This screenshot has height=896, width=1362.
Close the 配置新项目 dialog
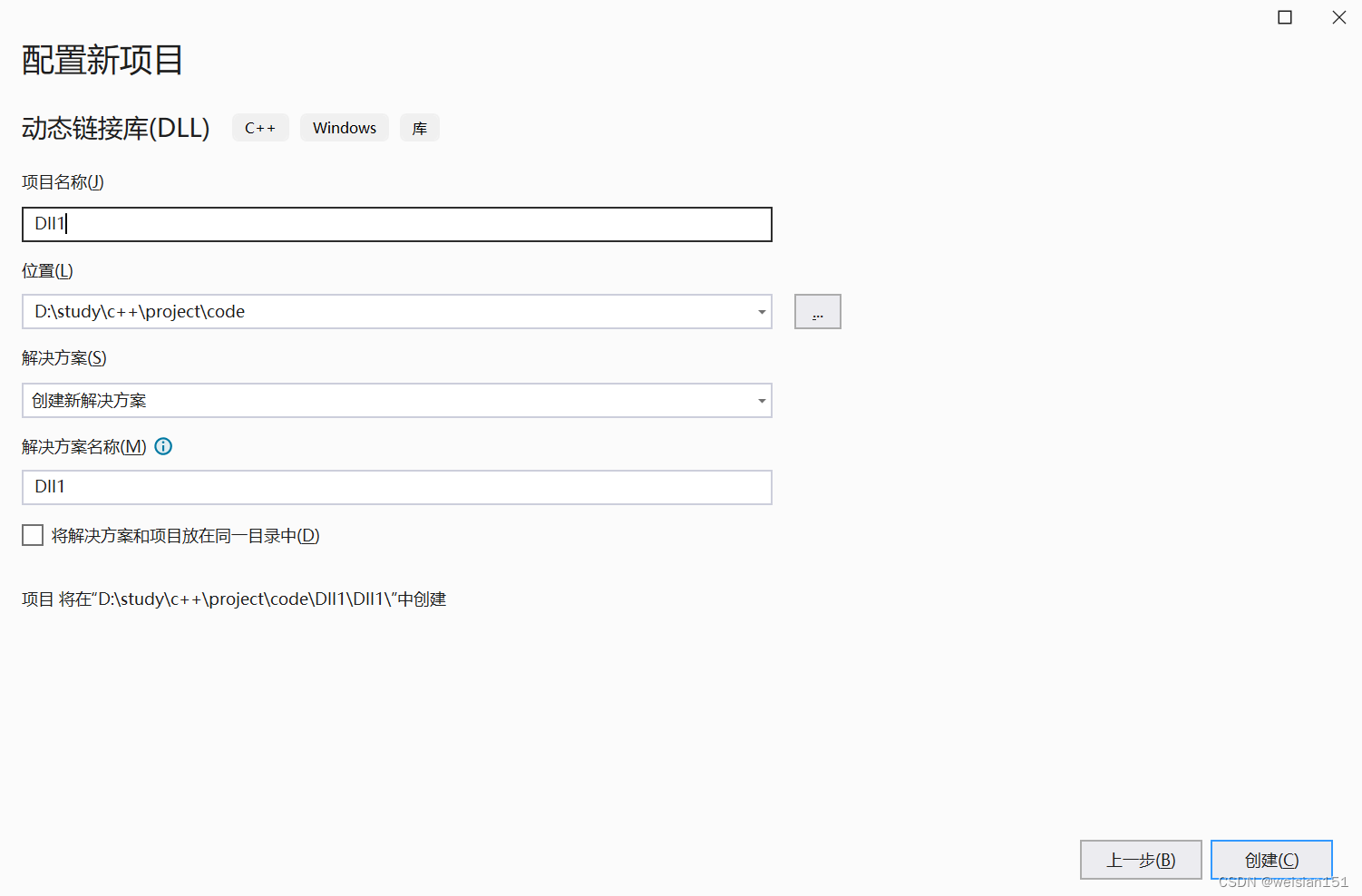tap(1339, 17)
